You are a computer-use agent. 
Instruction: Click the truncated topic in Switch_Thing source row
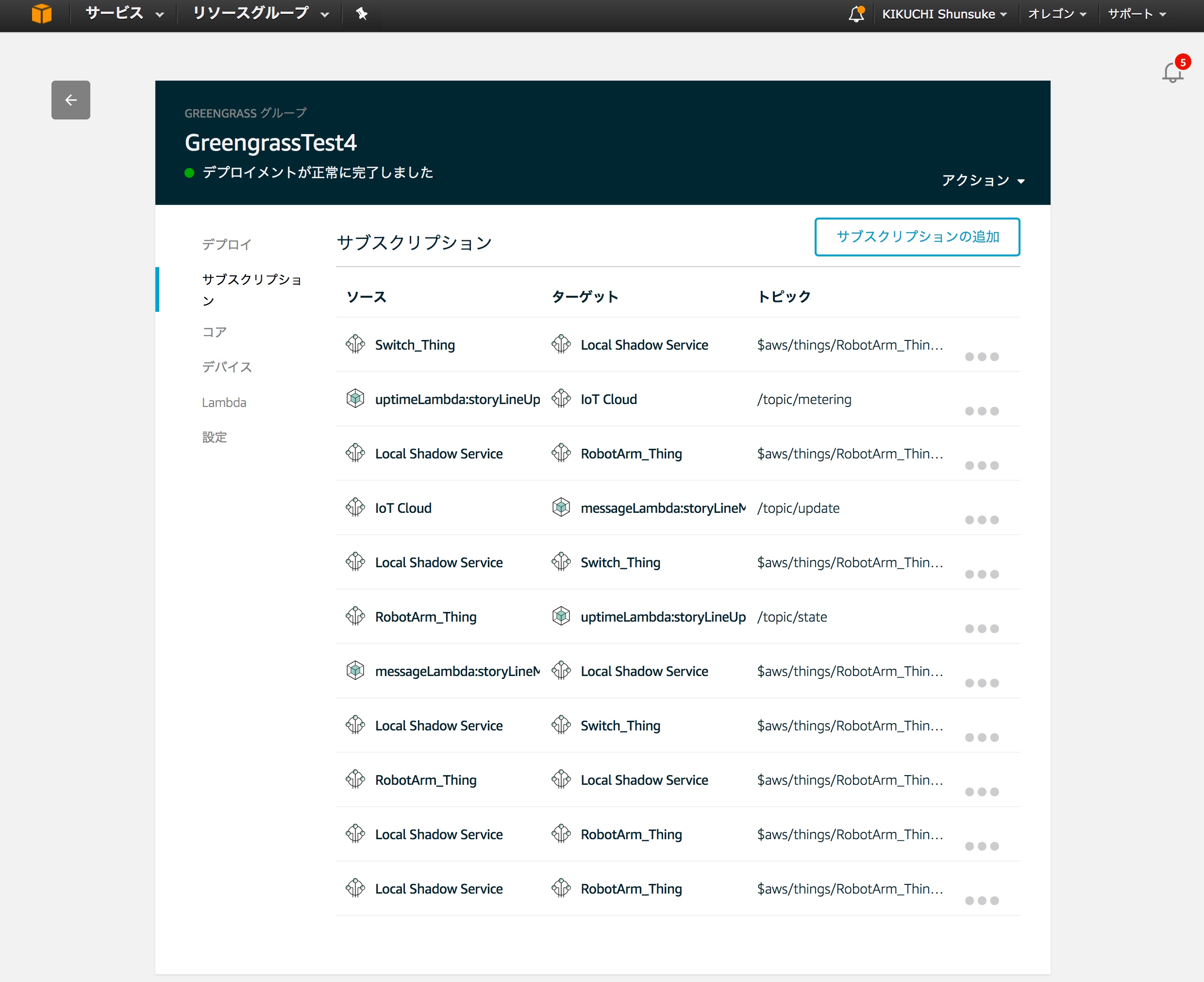(850, 345)
